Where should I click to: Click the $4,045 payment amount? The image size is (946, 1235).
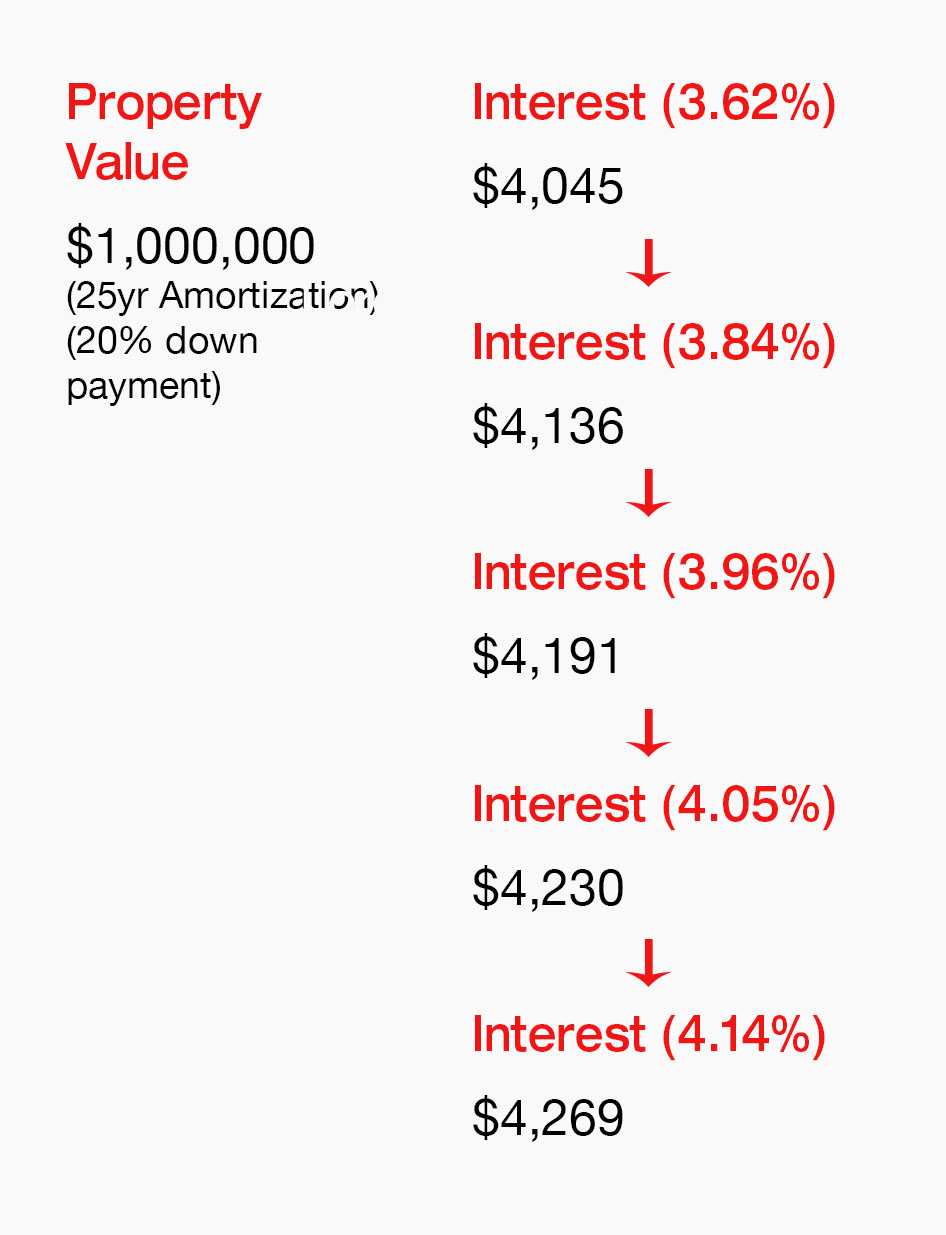(548, 187)
